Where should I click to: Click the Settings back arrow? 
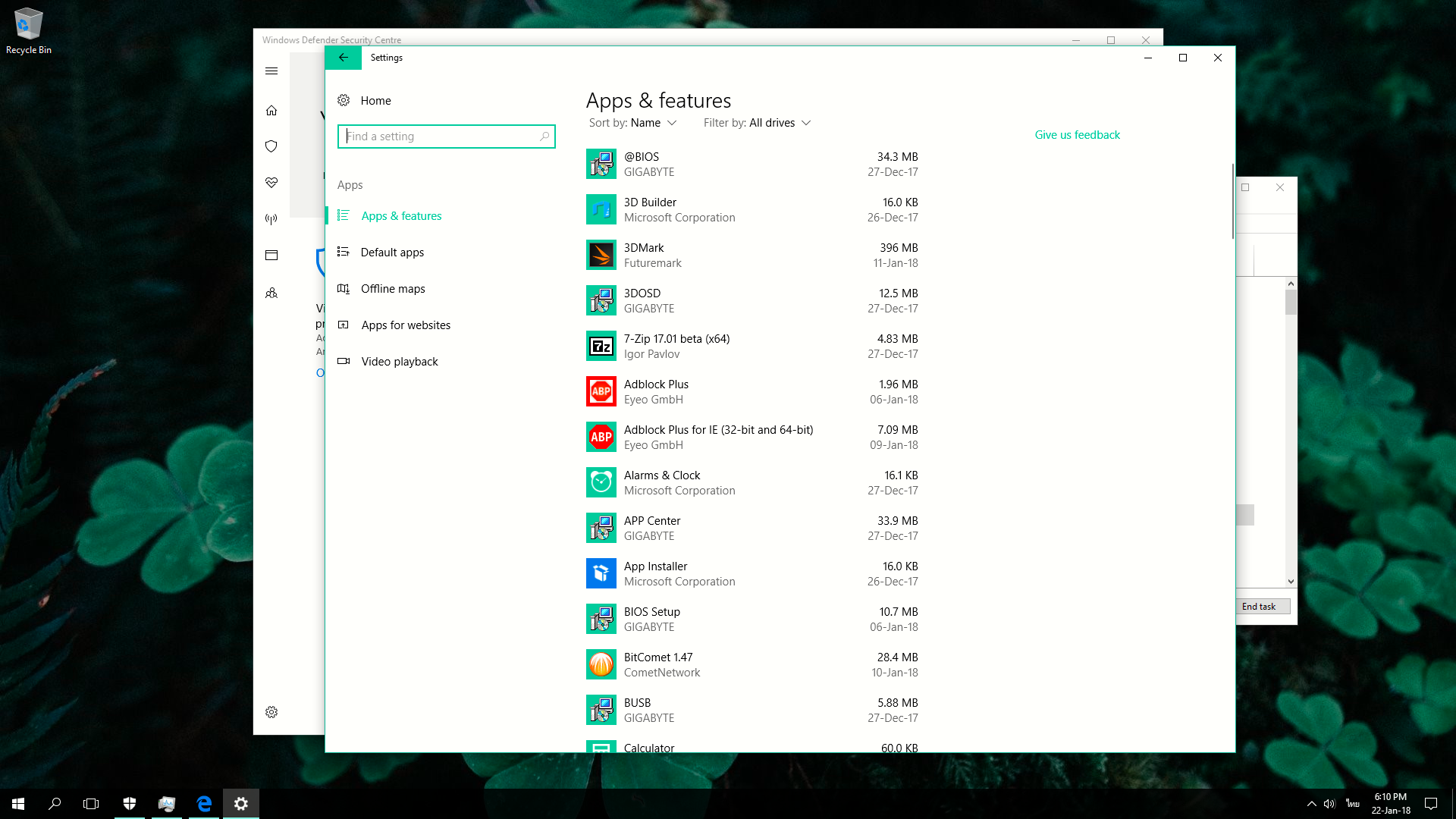(x=344, y=58)
